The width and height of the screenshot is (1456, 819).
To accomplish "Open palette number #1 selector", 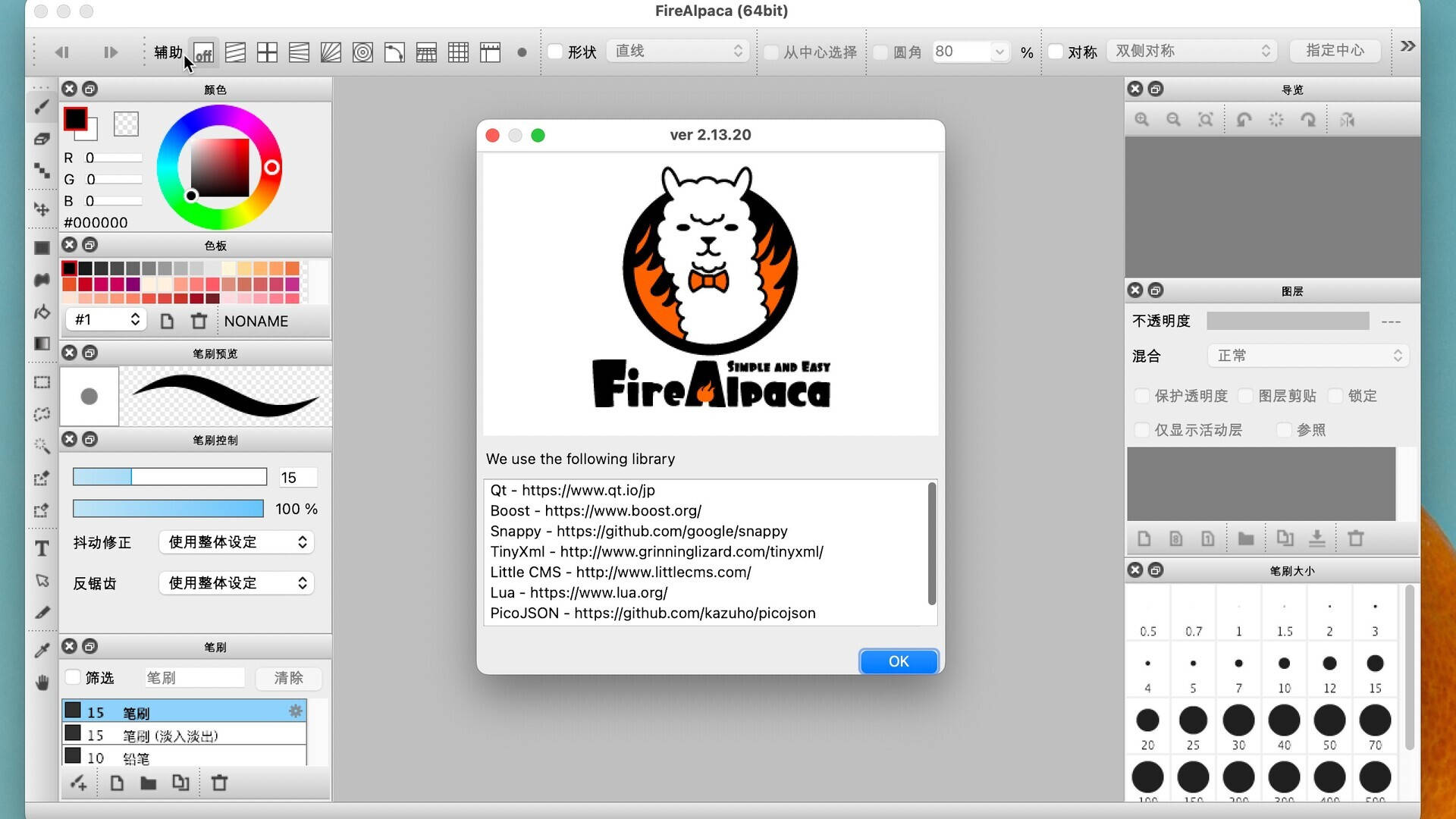I will click(x=105, y=320).
